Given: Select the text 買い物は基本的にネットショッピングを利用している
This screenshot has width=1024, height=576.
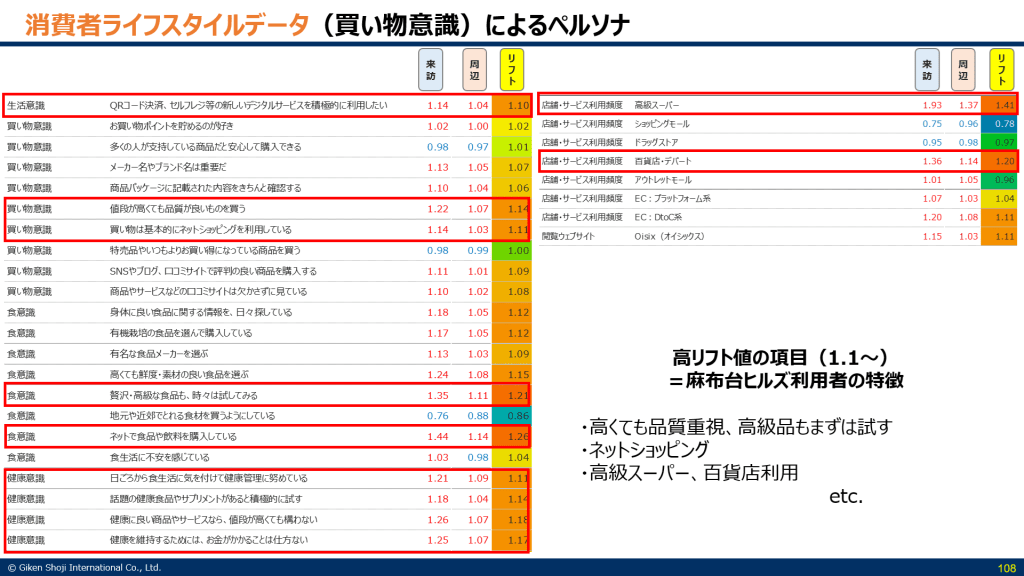Looking at the screenshot, I should [200, 230].
